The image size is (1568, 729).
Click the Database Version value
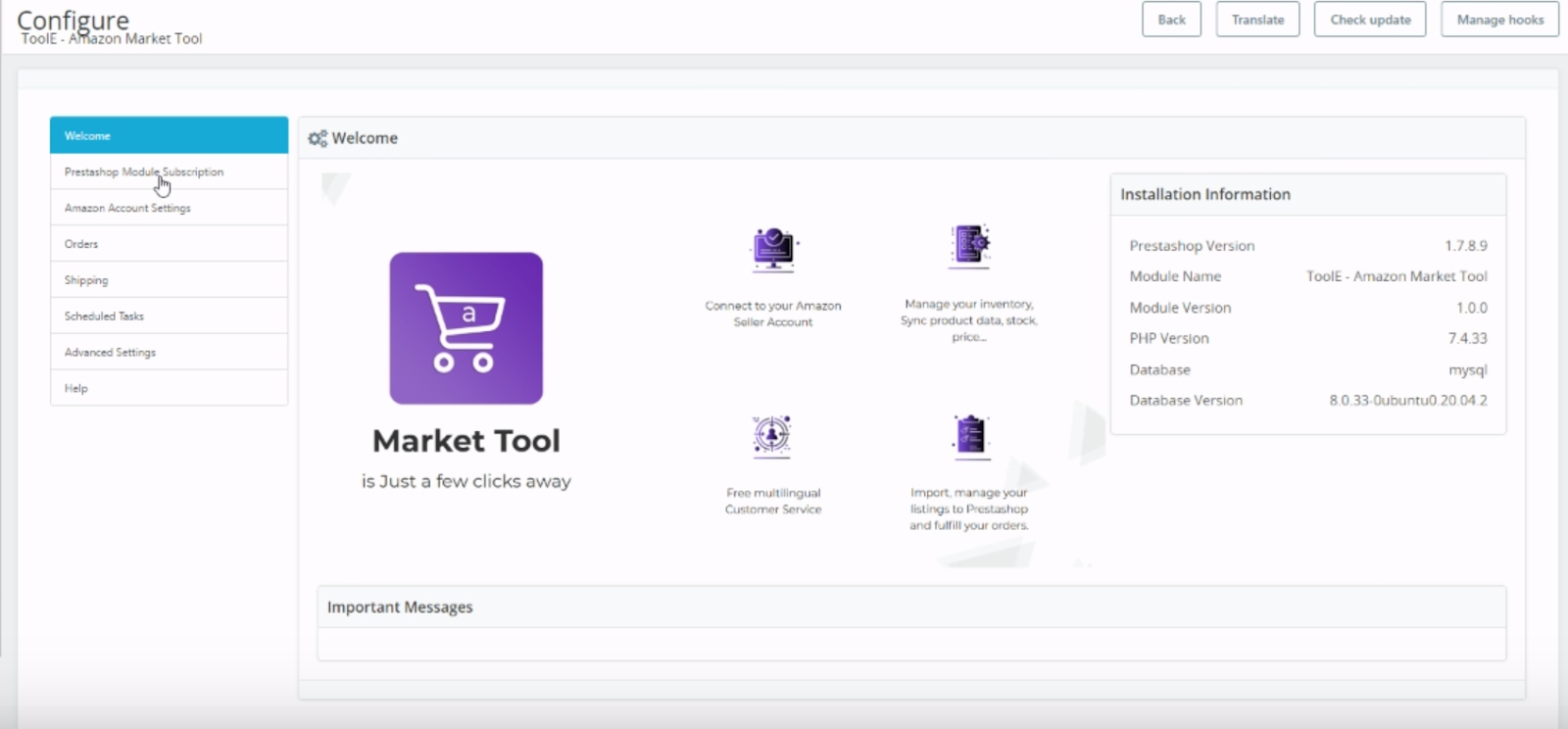click(x=1408, y=401)
